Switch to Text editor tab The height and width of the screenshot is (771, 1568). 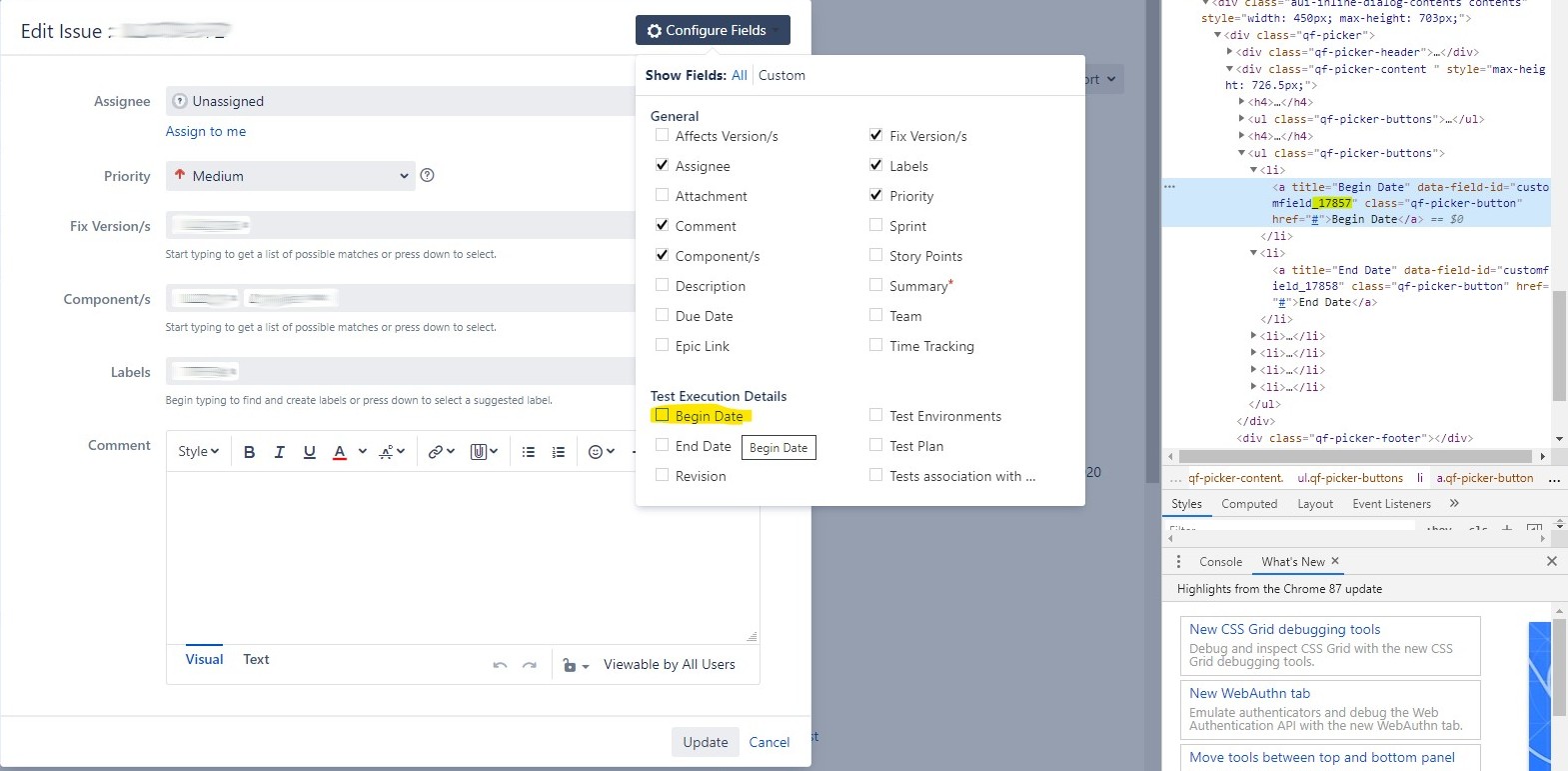[x=256, y=659]
